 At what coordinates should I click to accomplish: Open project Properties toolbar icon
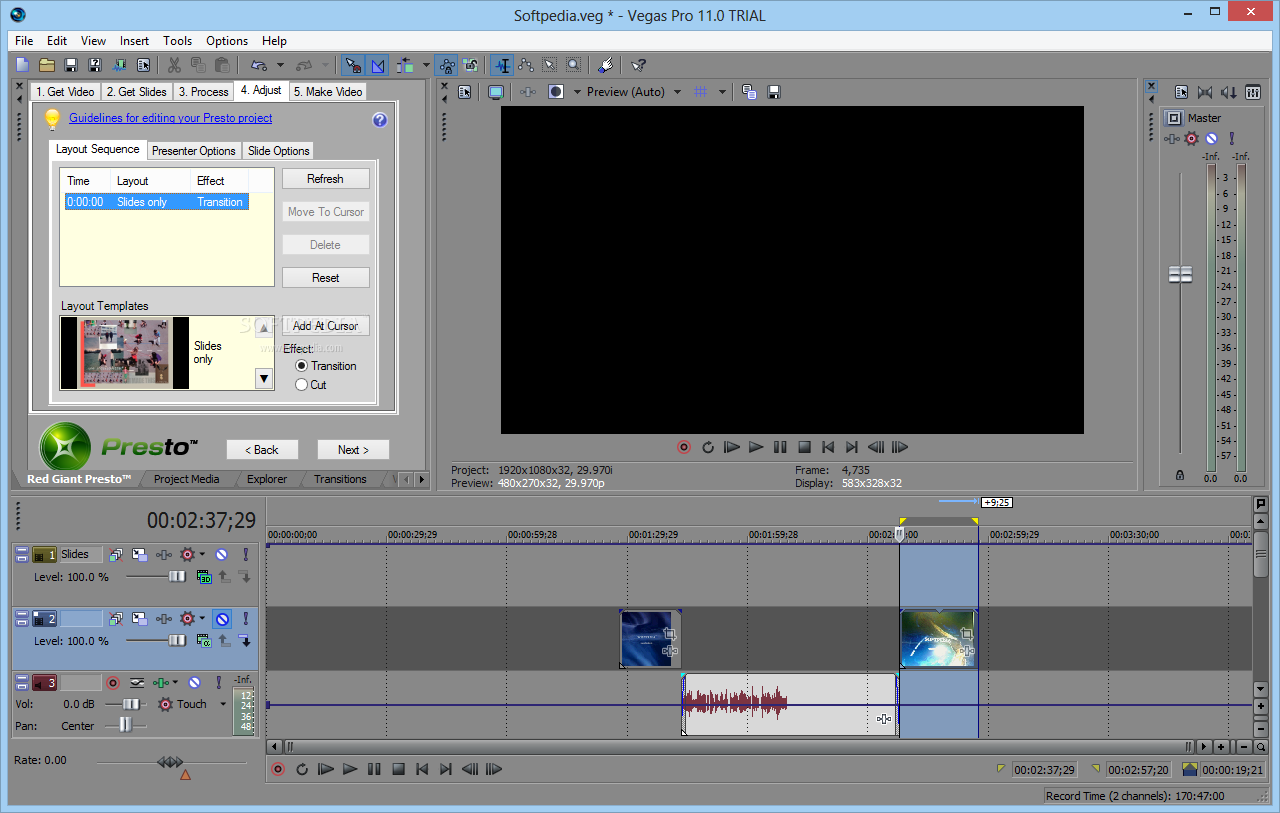[x=143, y=65]
